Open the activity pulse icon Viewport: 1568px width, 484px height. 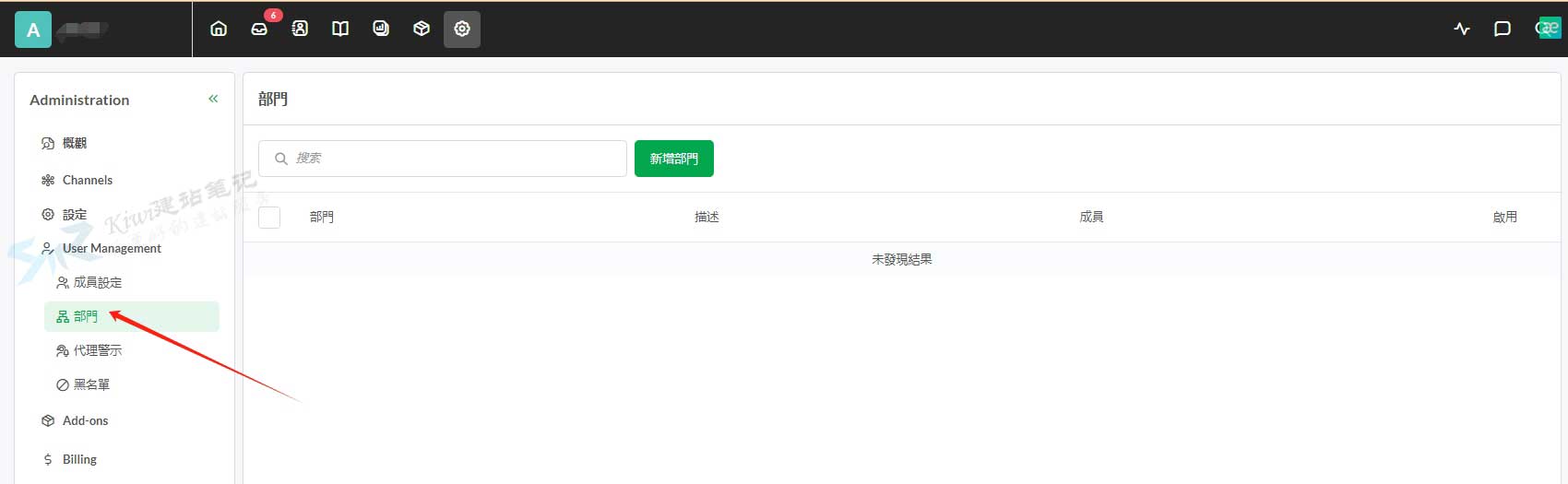[1462, 29]
